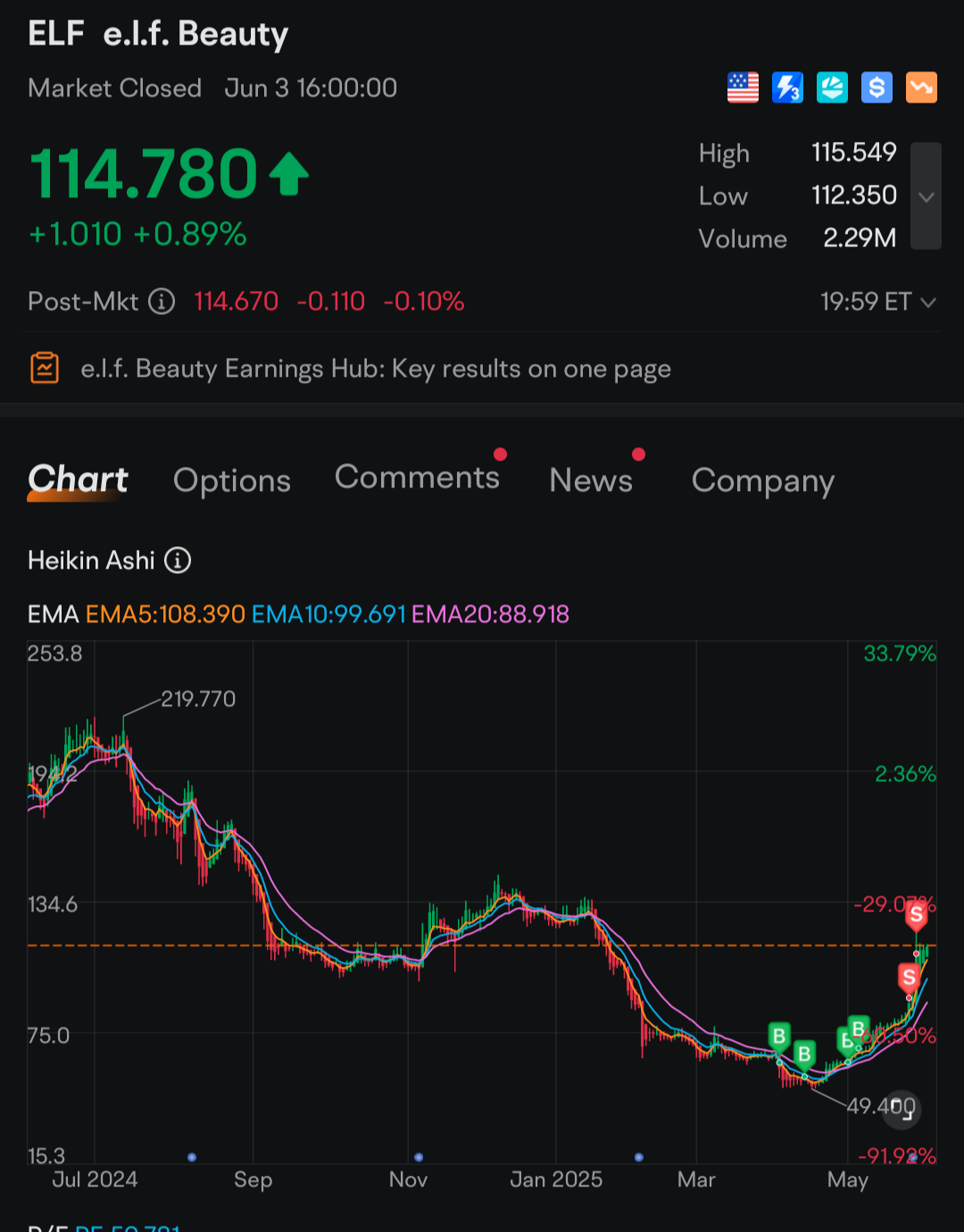The height and width of the screenshot is (1232, 964).
Task: Tap the topmost red S sell marker
Action: (917, 915)
